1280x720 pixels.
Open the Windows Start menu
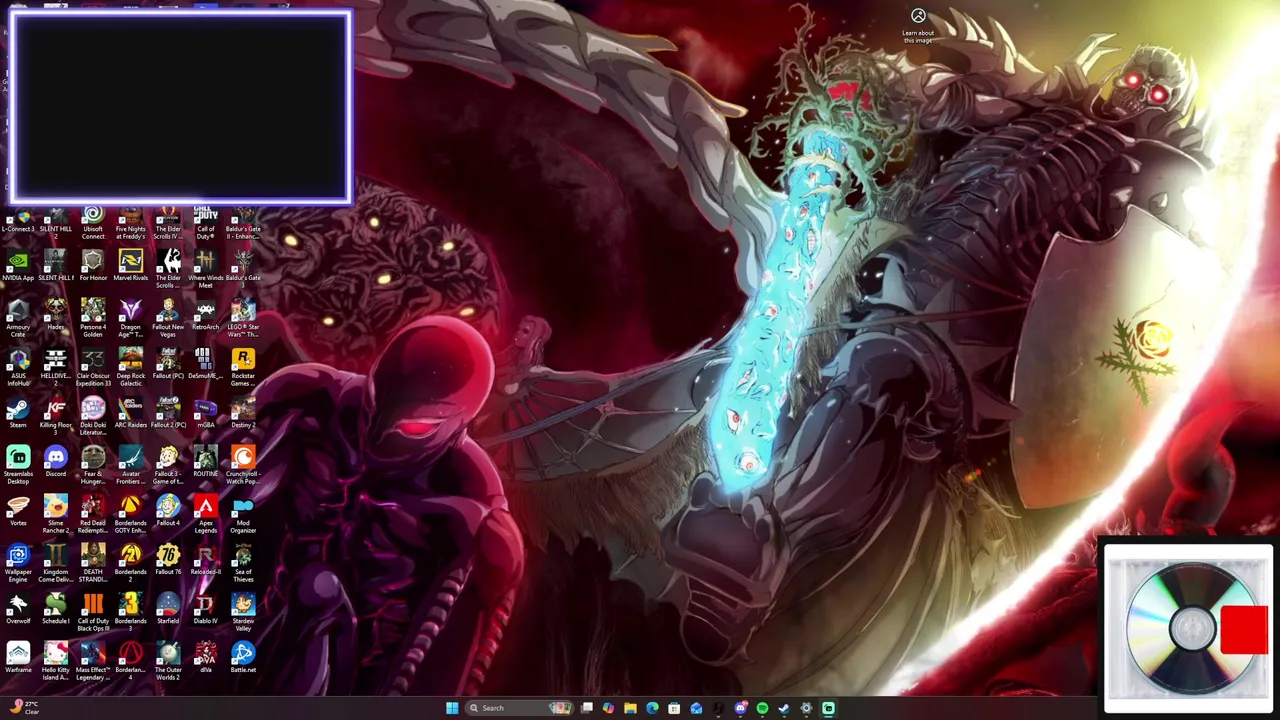[x=452, y=708]
